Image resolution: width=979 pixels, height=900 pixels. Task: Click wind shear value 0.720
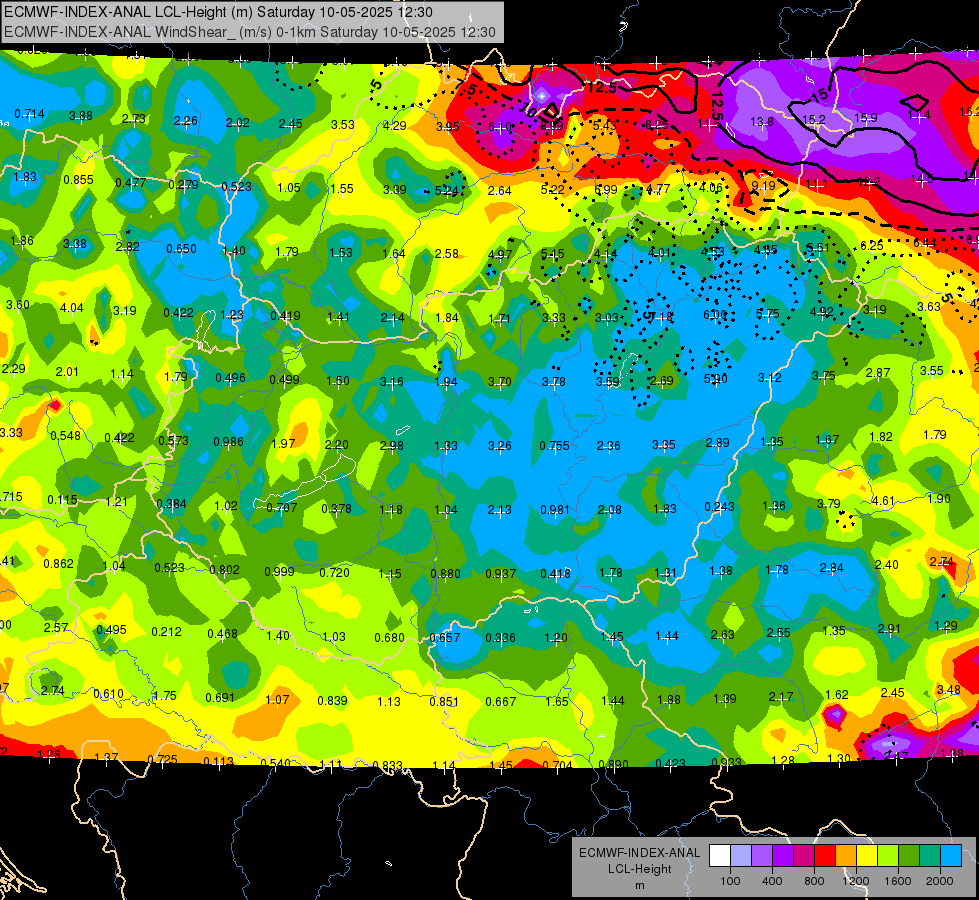(x=335, y=573)
